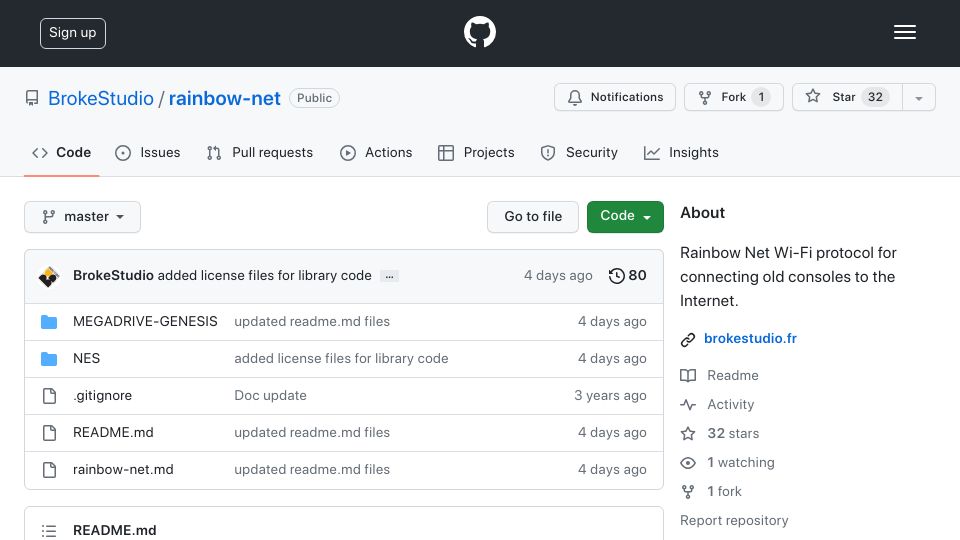Click the bell icon in Notifications

click(x=574, y=97)
